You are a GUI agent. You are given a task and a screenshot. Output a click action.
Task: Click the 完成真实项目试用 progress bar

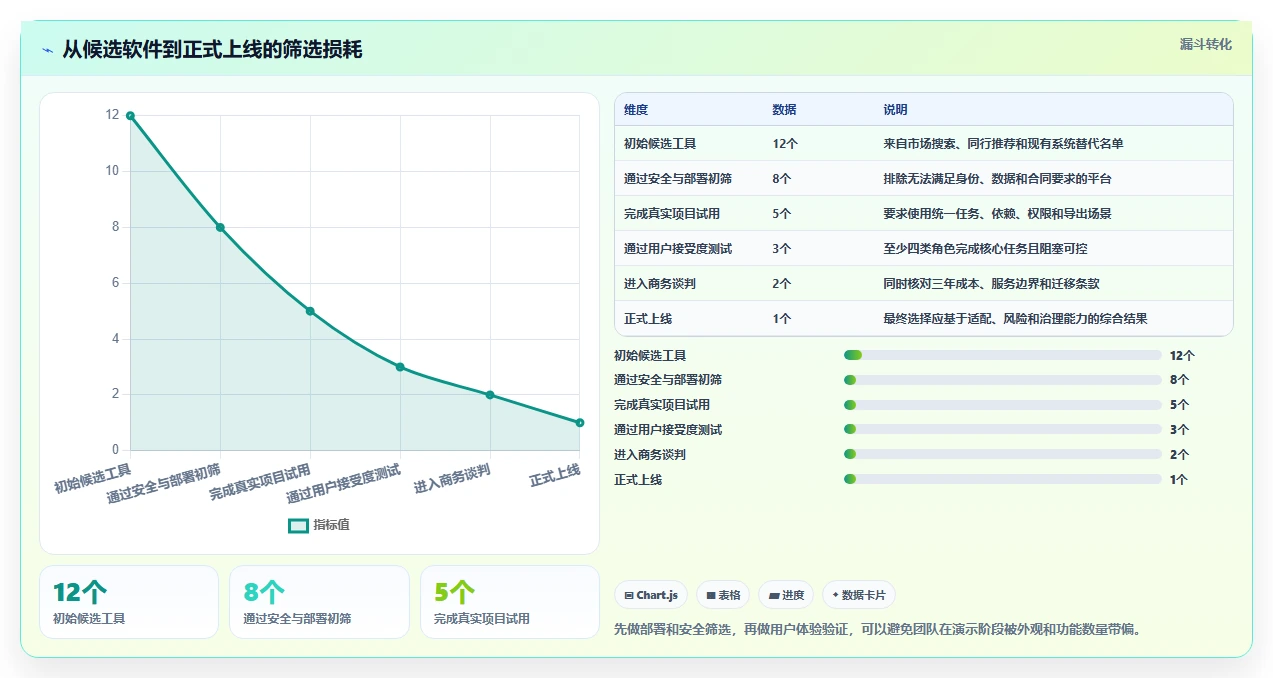pyautogui.click(x=1002, y=405)
